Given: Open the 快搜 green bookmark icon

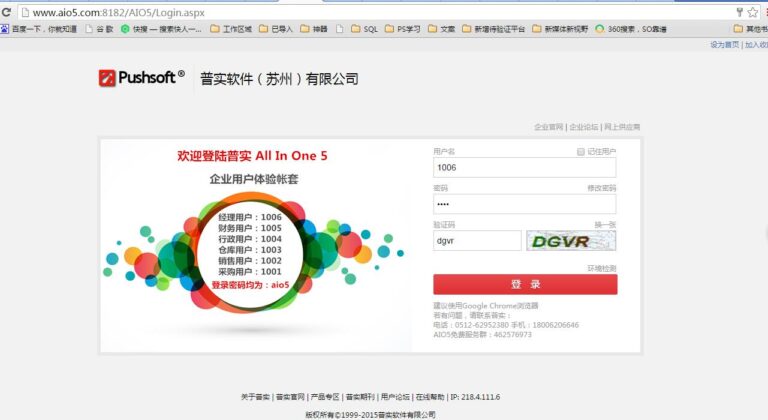Looking at the screenshot, I should (125, 29).
